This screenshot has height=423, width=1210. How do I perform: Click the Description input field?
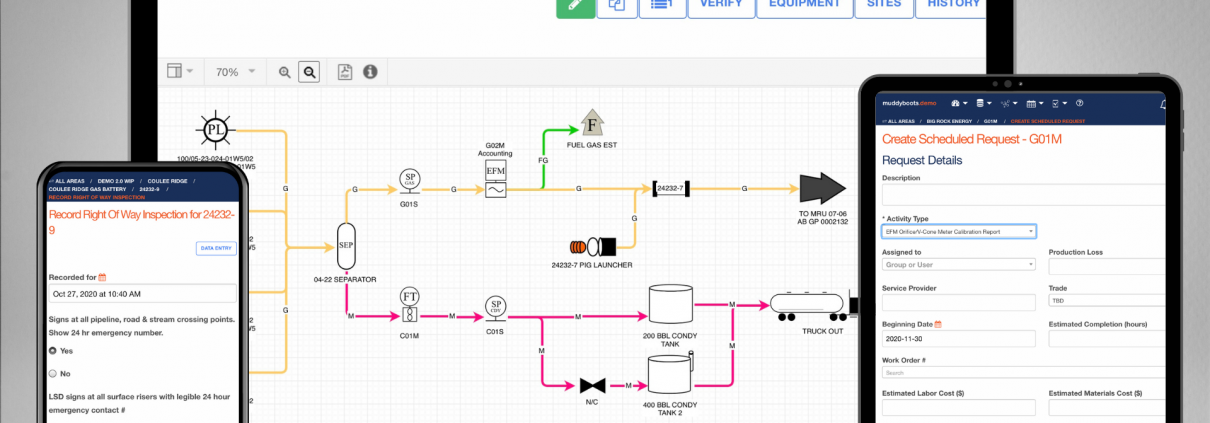click(x=1020, y=194)
